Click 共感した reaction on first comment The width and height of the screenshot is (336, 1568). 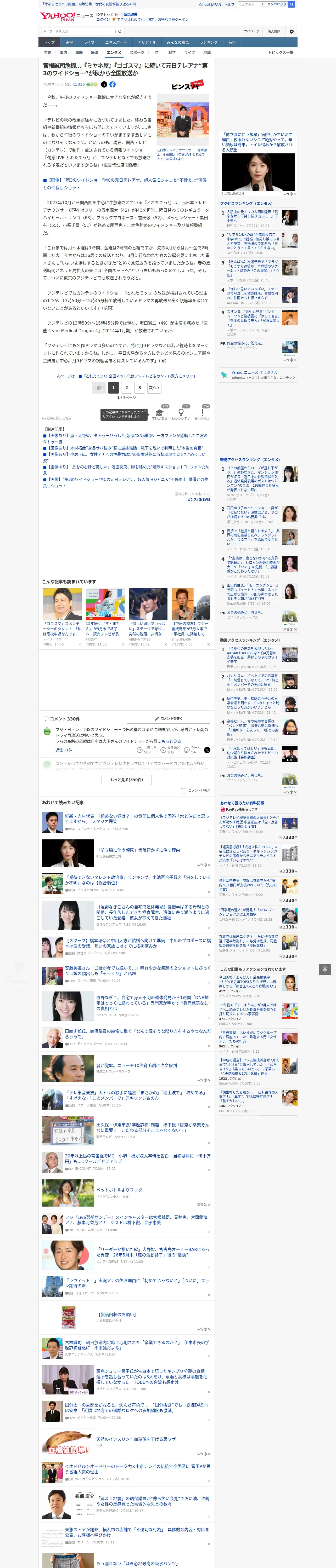coord(146,750)
